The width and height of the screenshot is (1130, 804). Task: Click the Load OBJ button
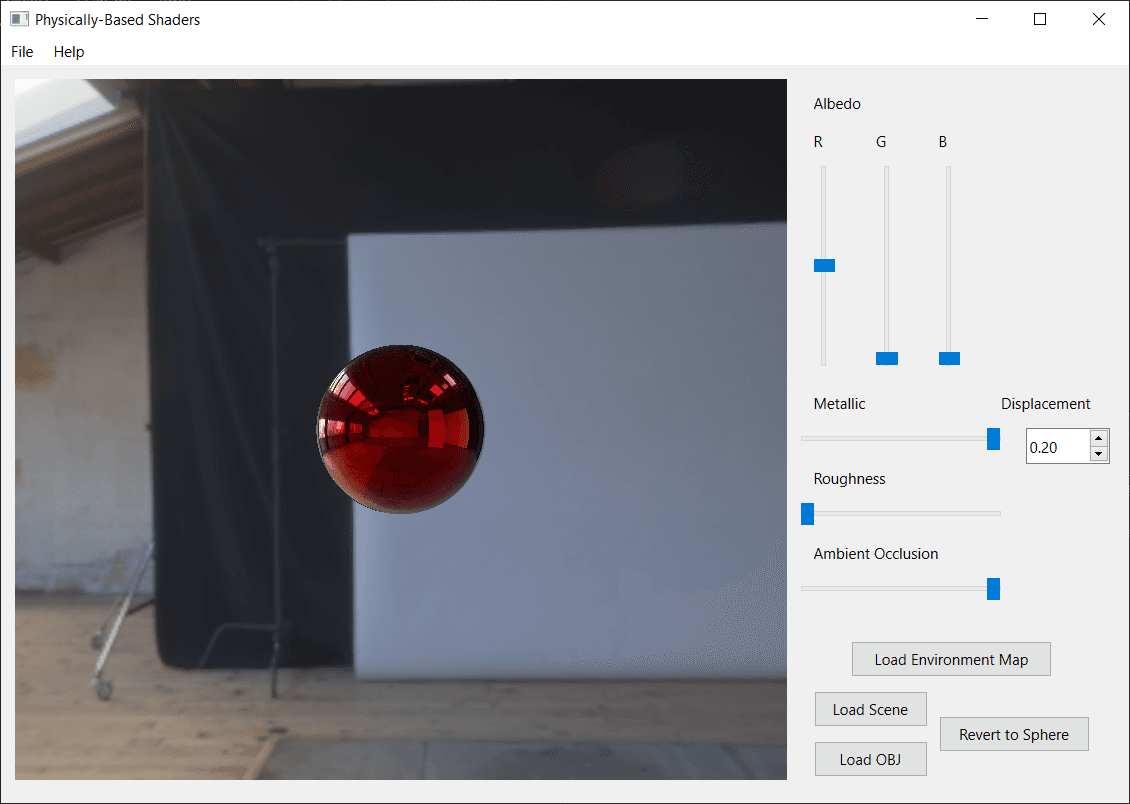pyautogui.click(x=871, y=759)
